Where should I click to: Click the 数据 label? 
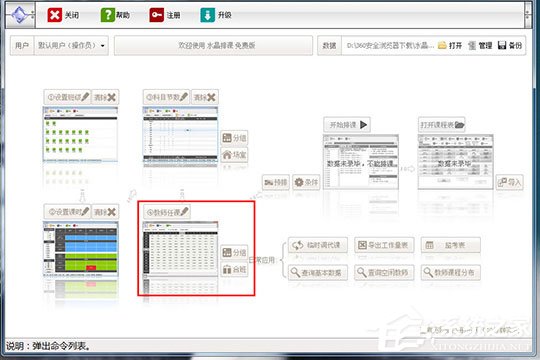(329, 45)
